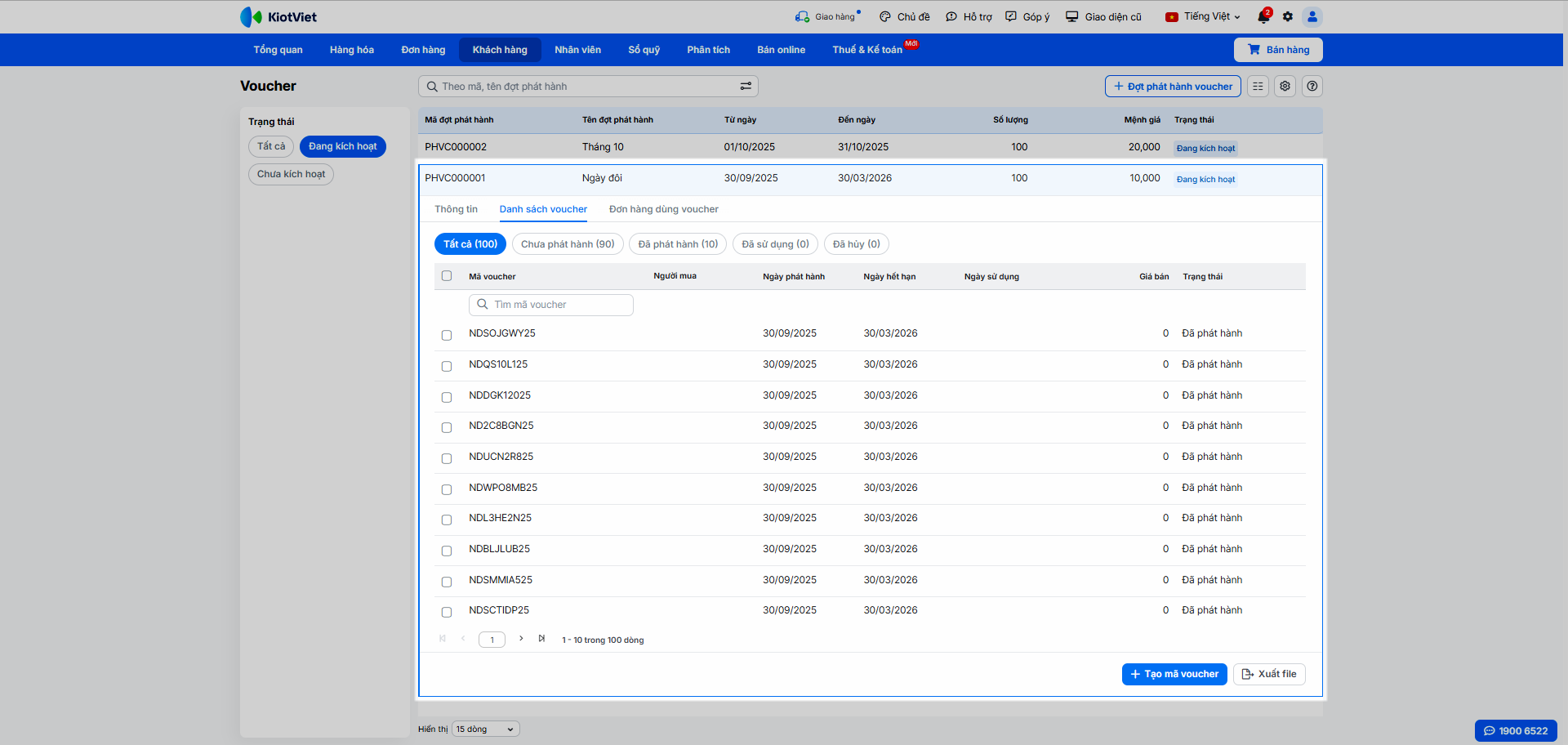The width and height of the screenshot is (1568, 745).
Task: Click the help question mark icon
Action: click(x=1312, y=87)
